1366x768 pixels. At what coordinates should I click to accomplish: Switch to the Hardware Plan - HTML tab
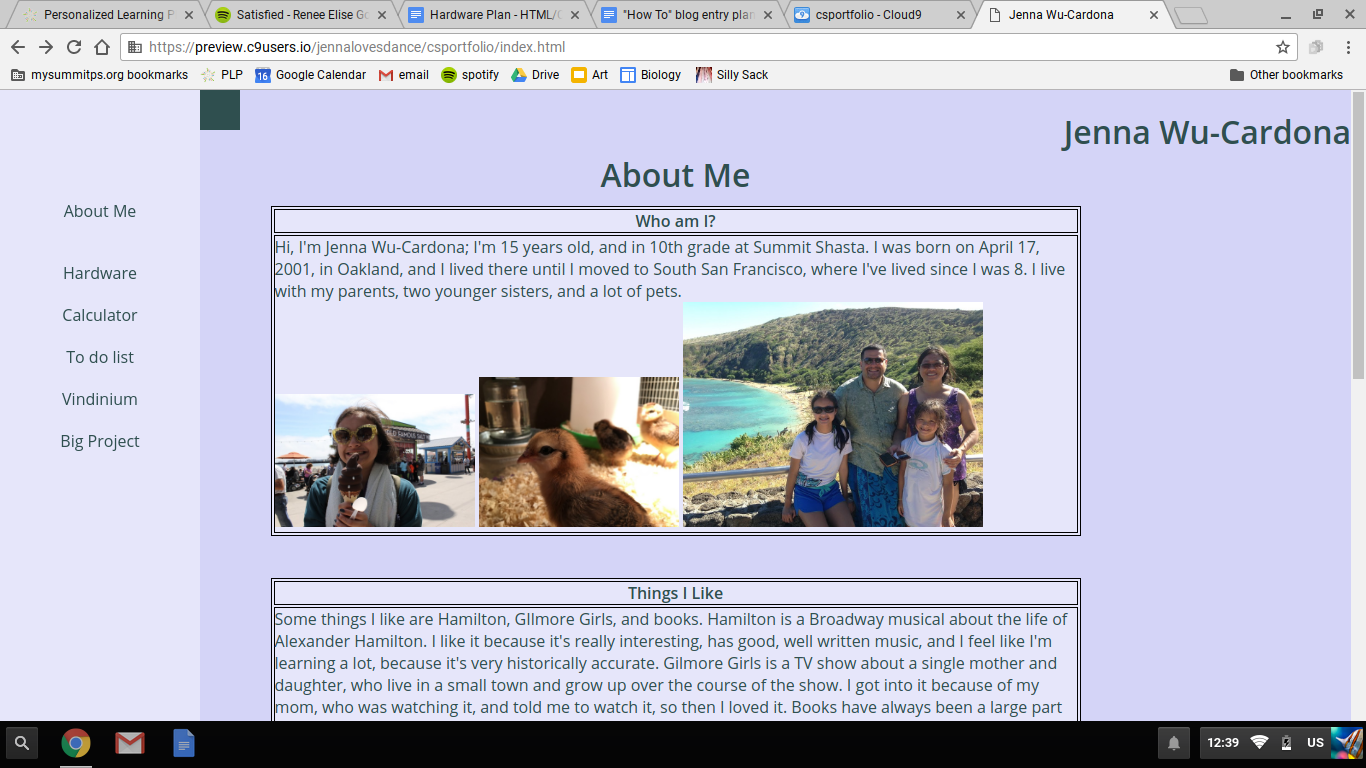(x=490, y=15)
